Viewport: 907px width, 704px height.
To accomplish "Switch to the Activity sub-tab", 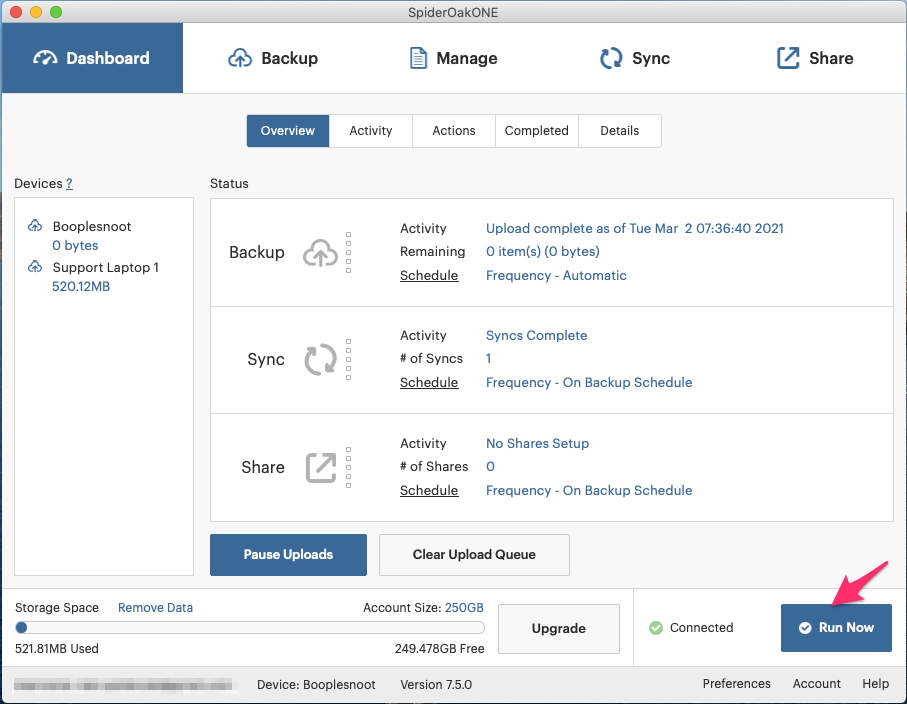I will [x=371, y=131].
